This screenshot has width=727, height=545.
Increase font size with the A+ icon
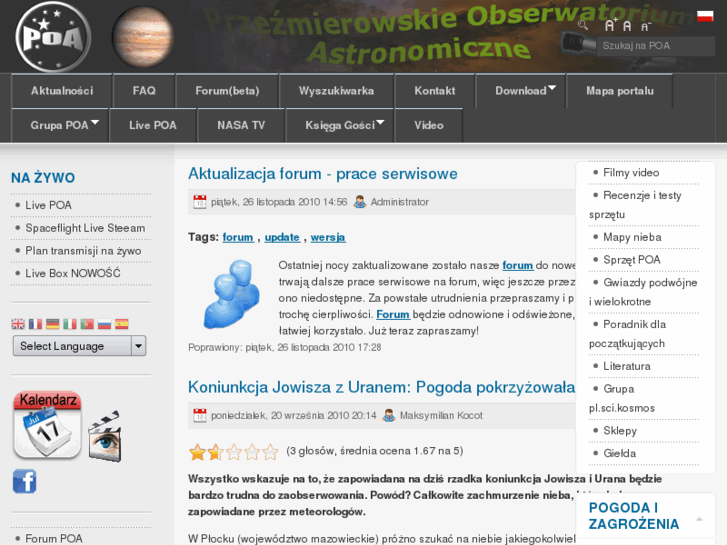tap(611, 25)
